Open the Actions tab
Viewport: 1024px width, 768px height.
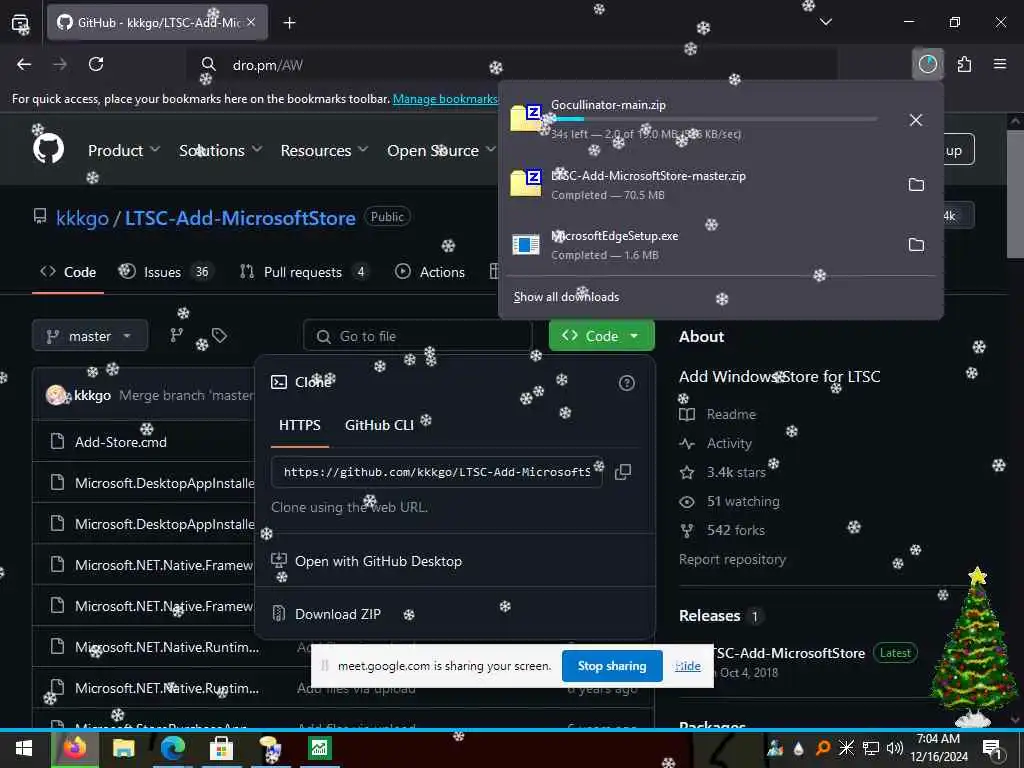pyautogui.click(x=430, y=272)
